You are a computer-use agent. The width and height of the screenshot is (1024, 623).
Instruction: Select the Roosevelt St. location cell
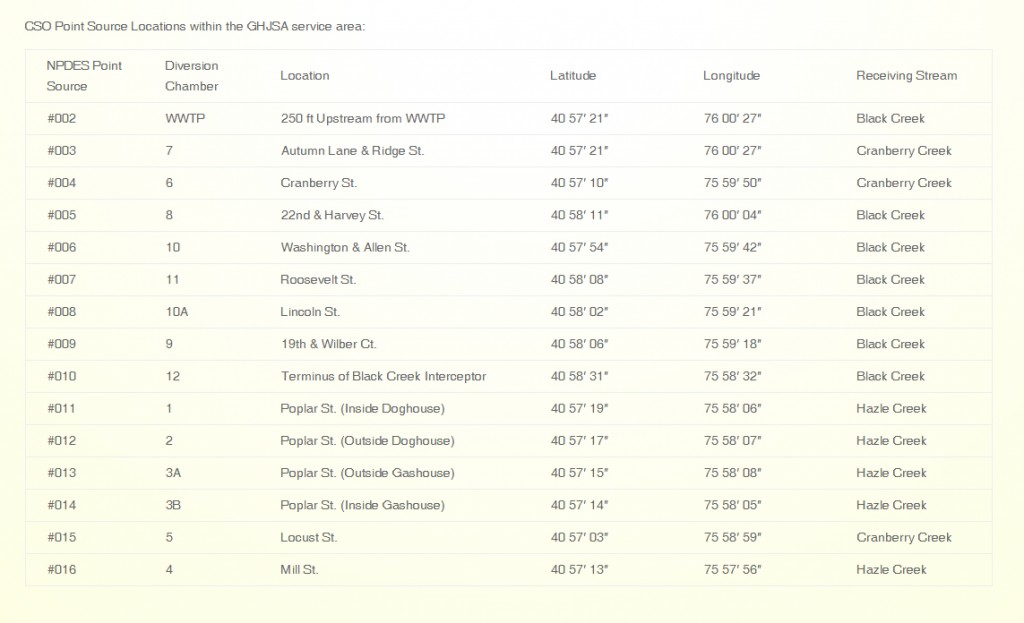(x=318, y=280)
